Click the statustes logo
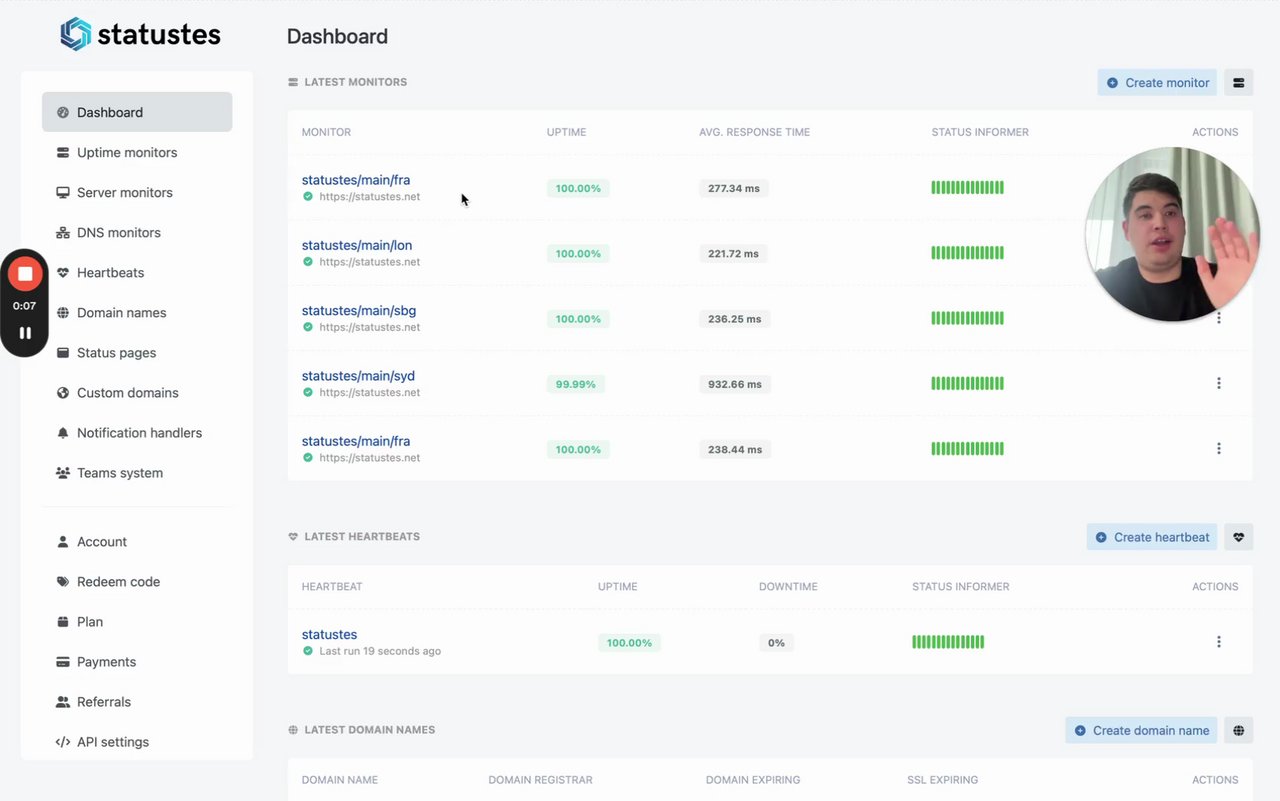 (140, 35)
